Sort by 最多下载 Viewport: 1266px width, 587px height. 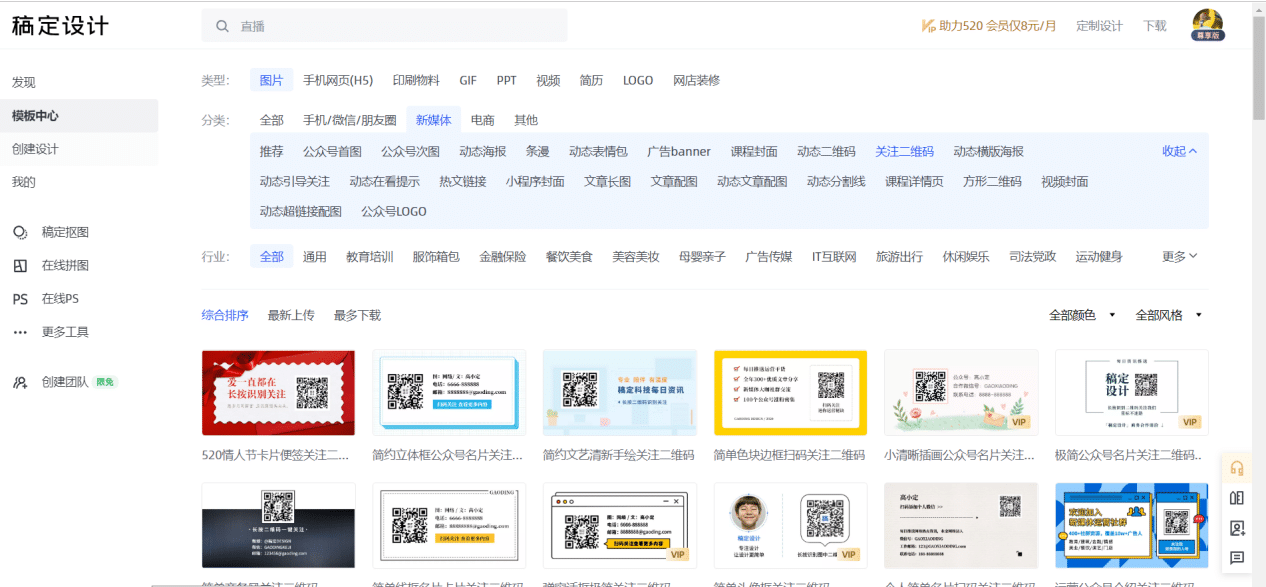357,315
